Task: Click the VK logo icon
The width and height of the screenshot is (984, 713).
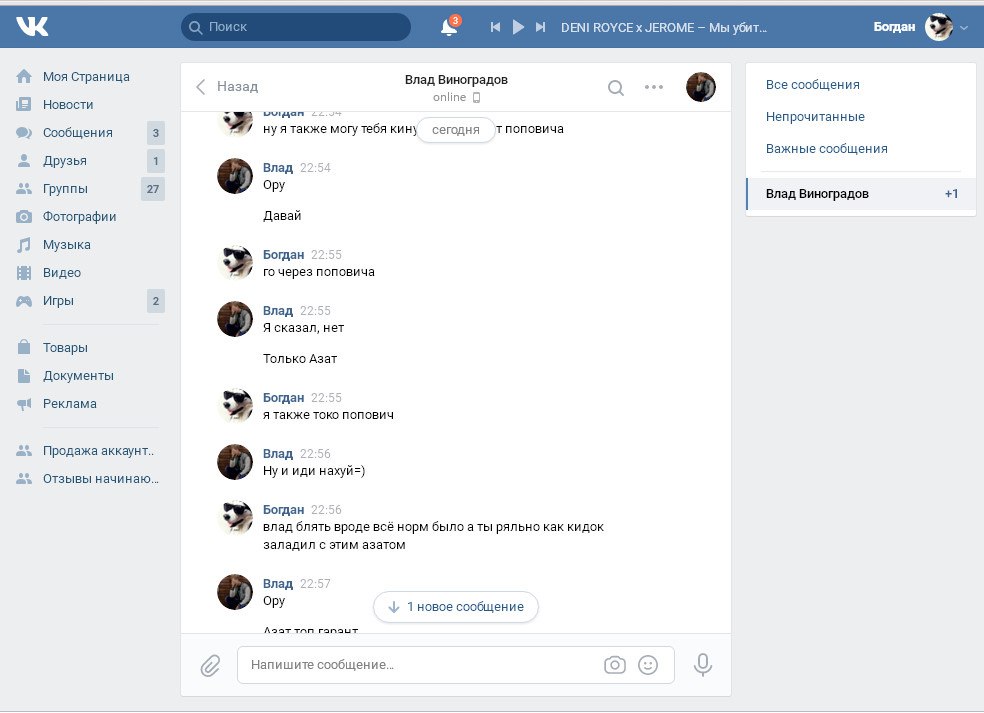Action: point(32,27)
